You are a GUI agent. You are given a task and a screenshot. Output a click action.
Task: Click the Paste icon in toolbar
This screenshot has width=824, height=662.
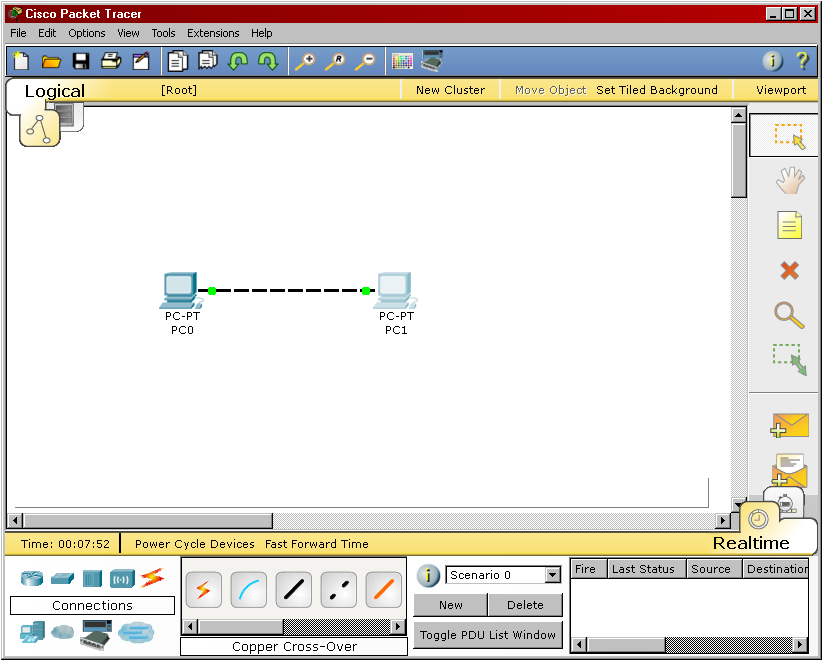pos(208,60)
